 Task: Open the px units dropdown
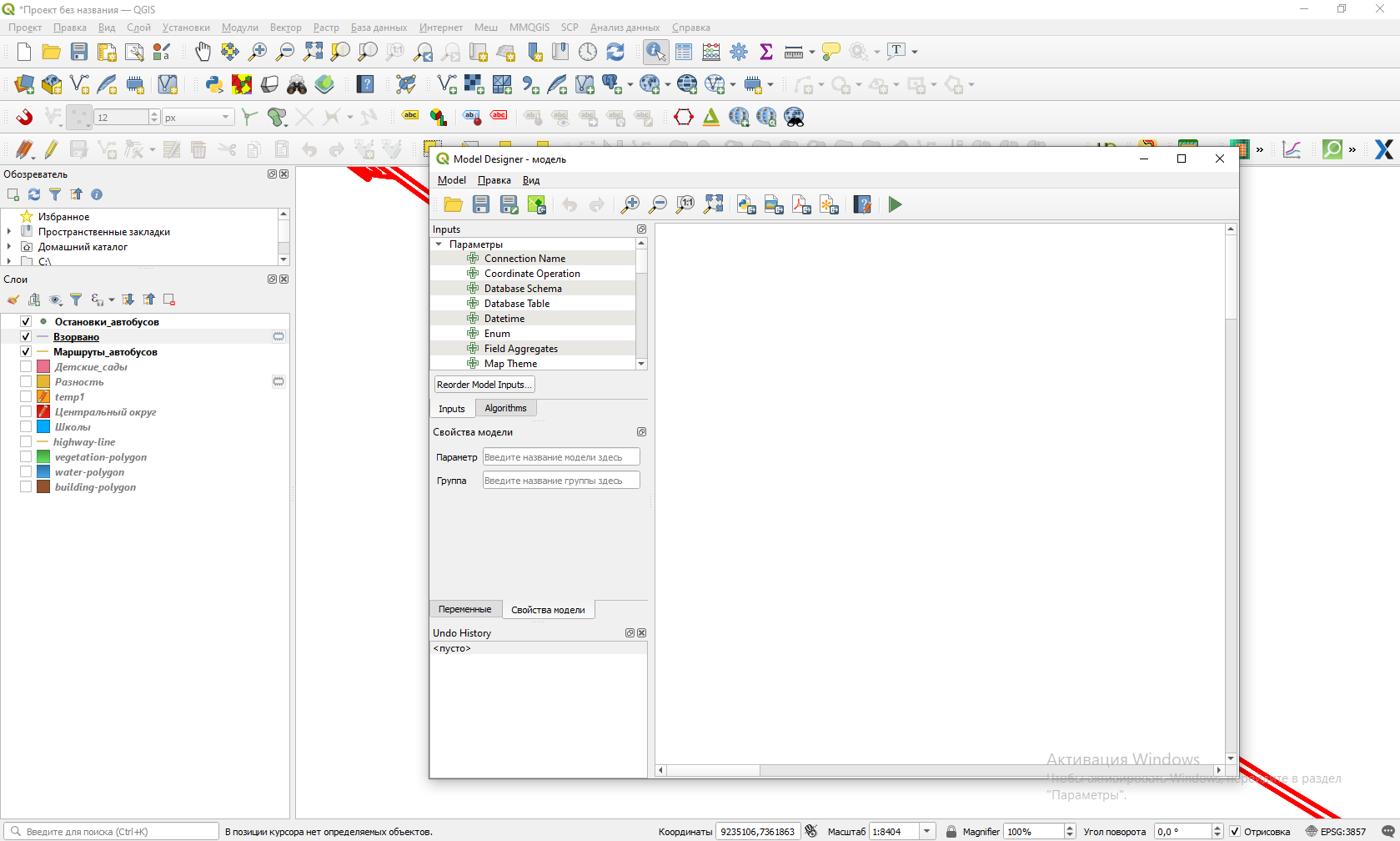tap(198, 118)
